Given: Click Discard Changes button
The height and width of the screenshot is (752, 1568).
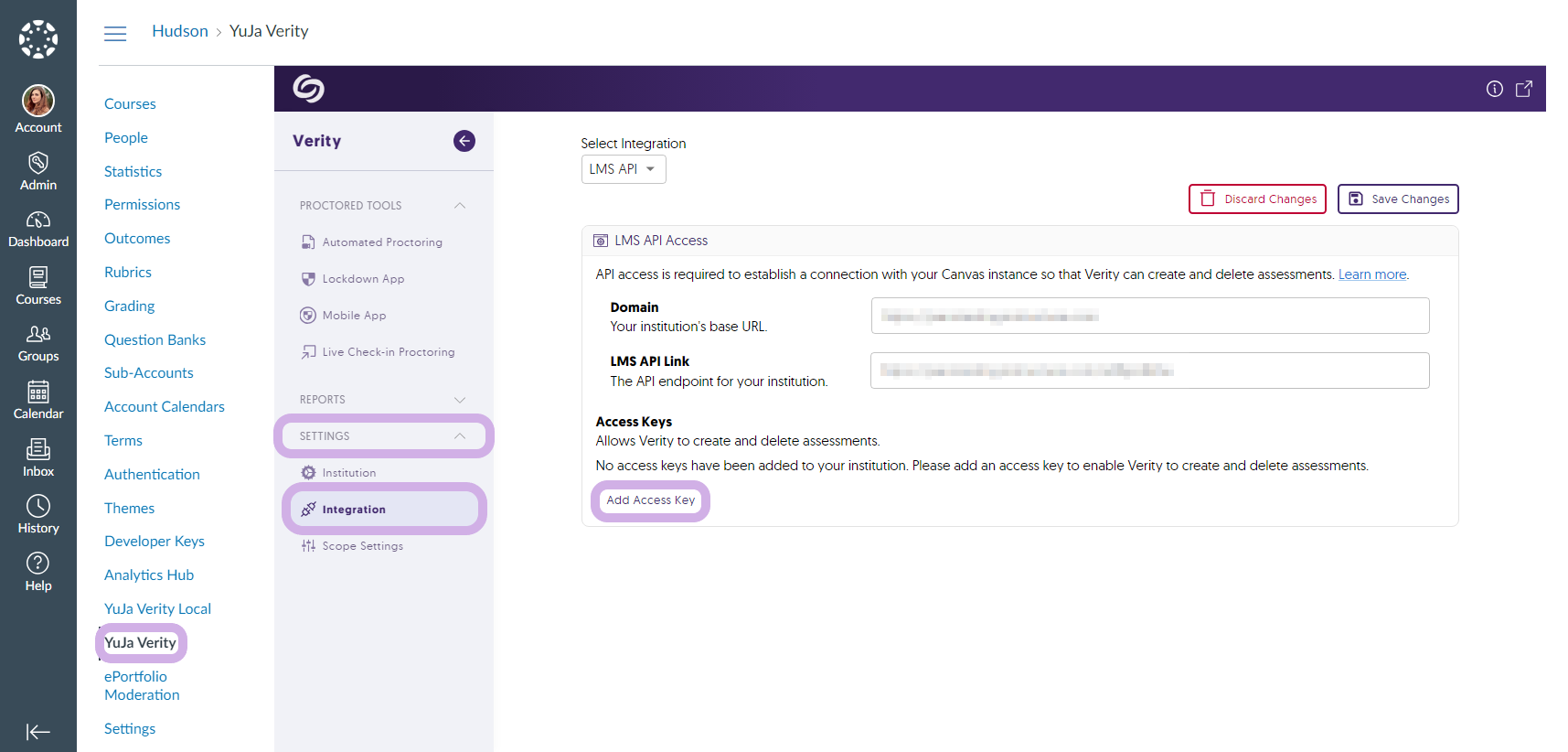Looking at the screenshot, I should click(1257, 199).
